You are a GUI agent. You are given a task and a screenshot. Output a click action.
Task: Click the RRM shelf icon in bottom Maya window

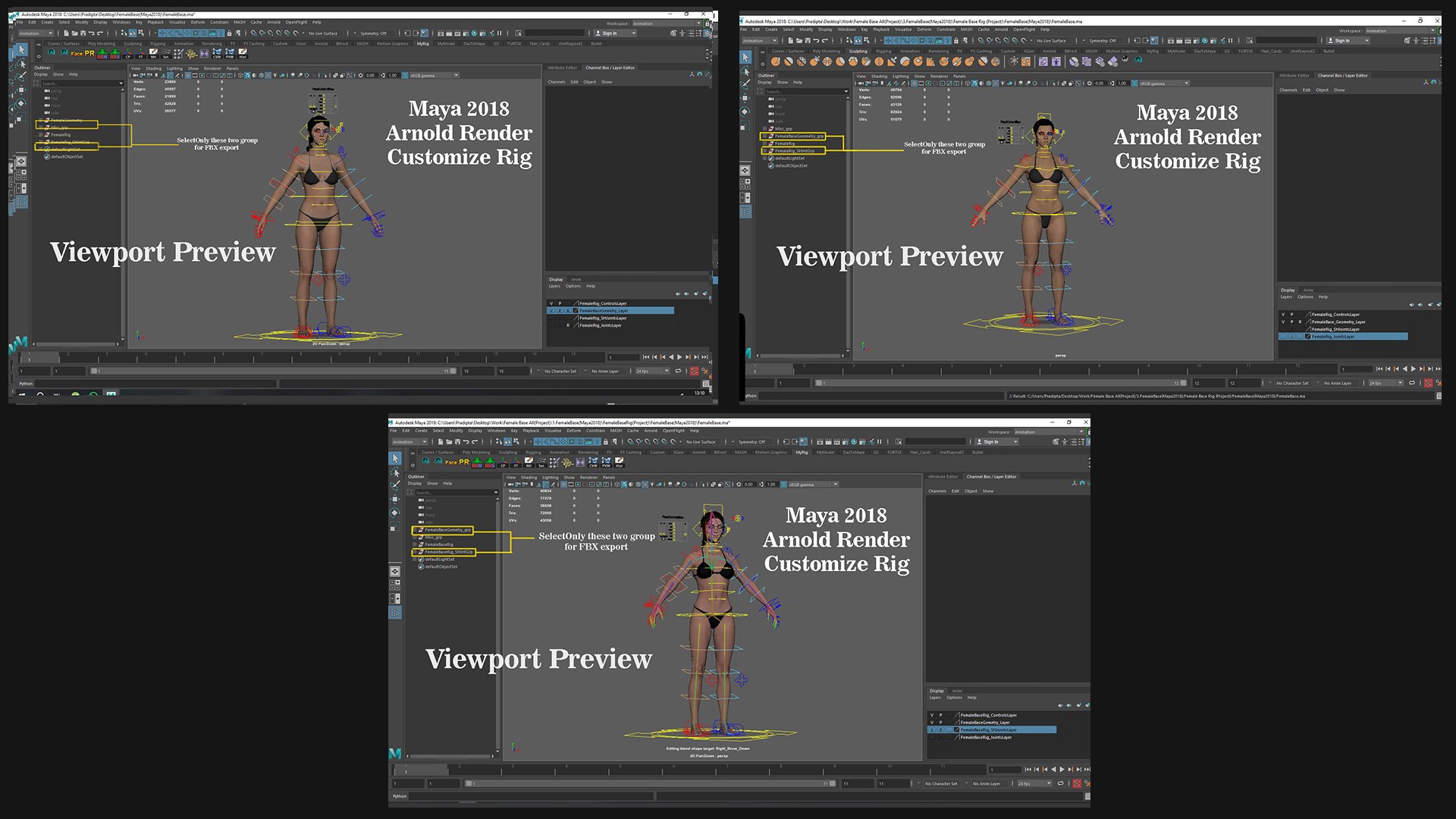point(477,463)
